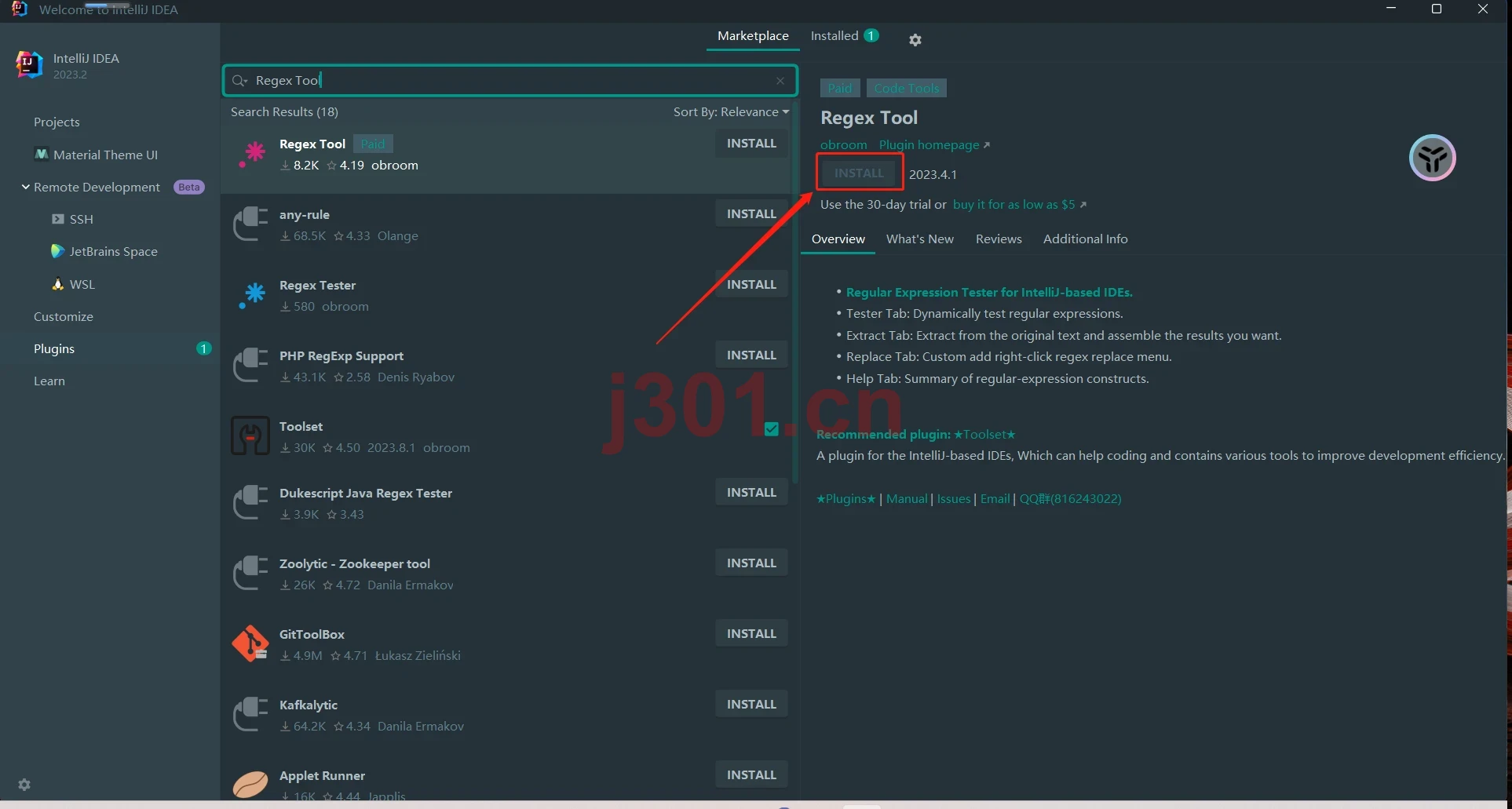Screen dimensions: 1512x809
Task: Open the Email link
Action: point(995,499)
